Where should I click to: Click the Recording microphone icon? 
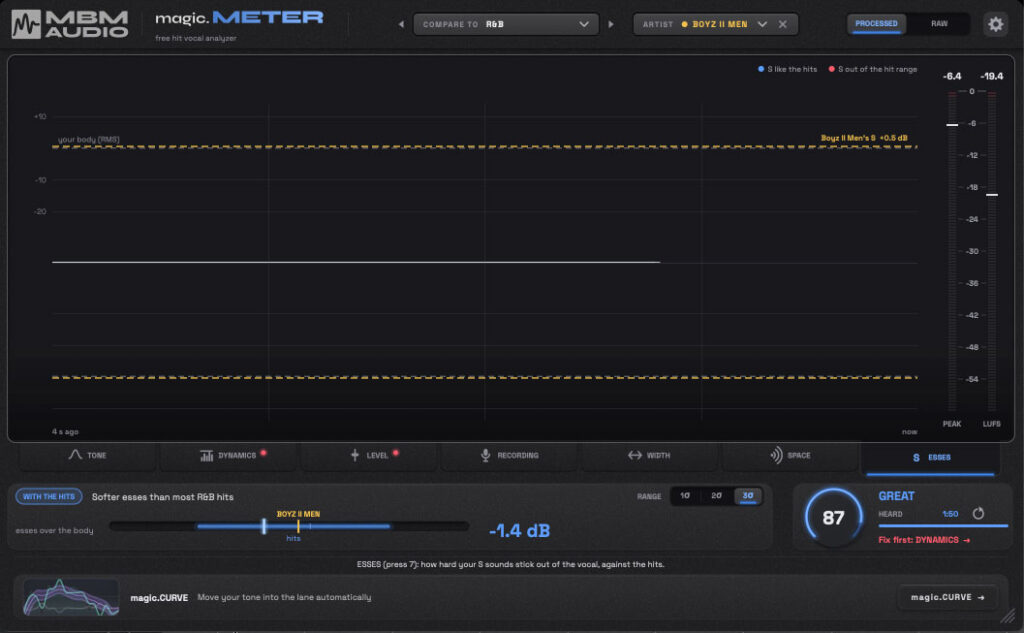pos(485,455)
